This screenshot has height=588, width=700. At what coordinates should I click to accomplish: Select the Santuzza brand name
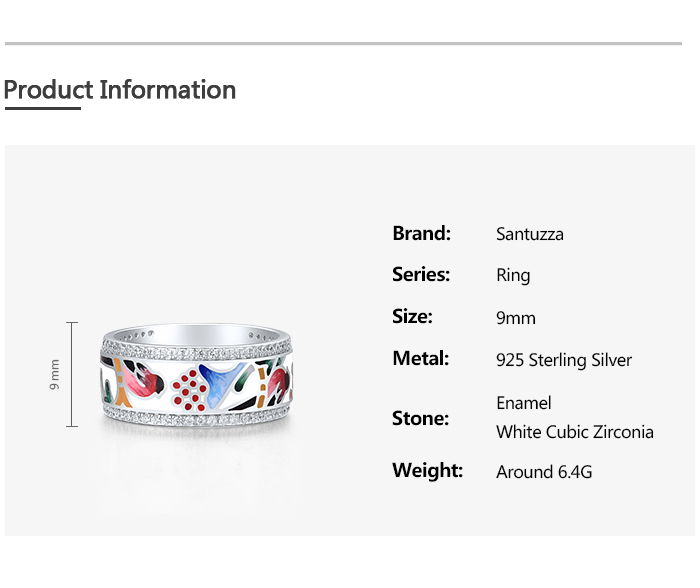(x=530, y=234)
